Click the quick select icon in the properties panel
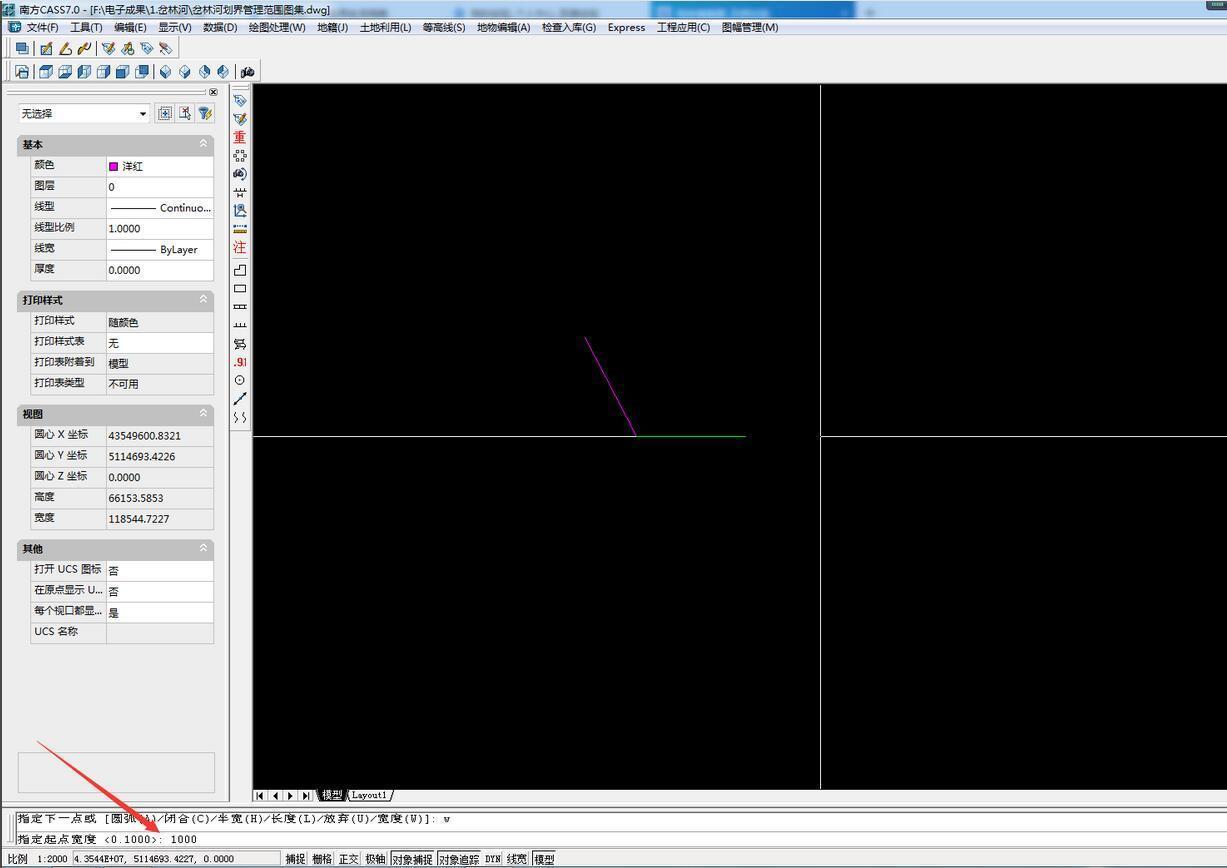 (165, 114)
